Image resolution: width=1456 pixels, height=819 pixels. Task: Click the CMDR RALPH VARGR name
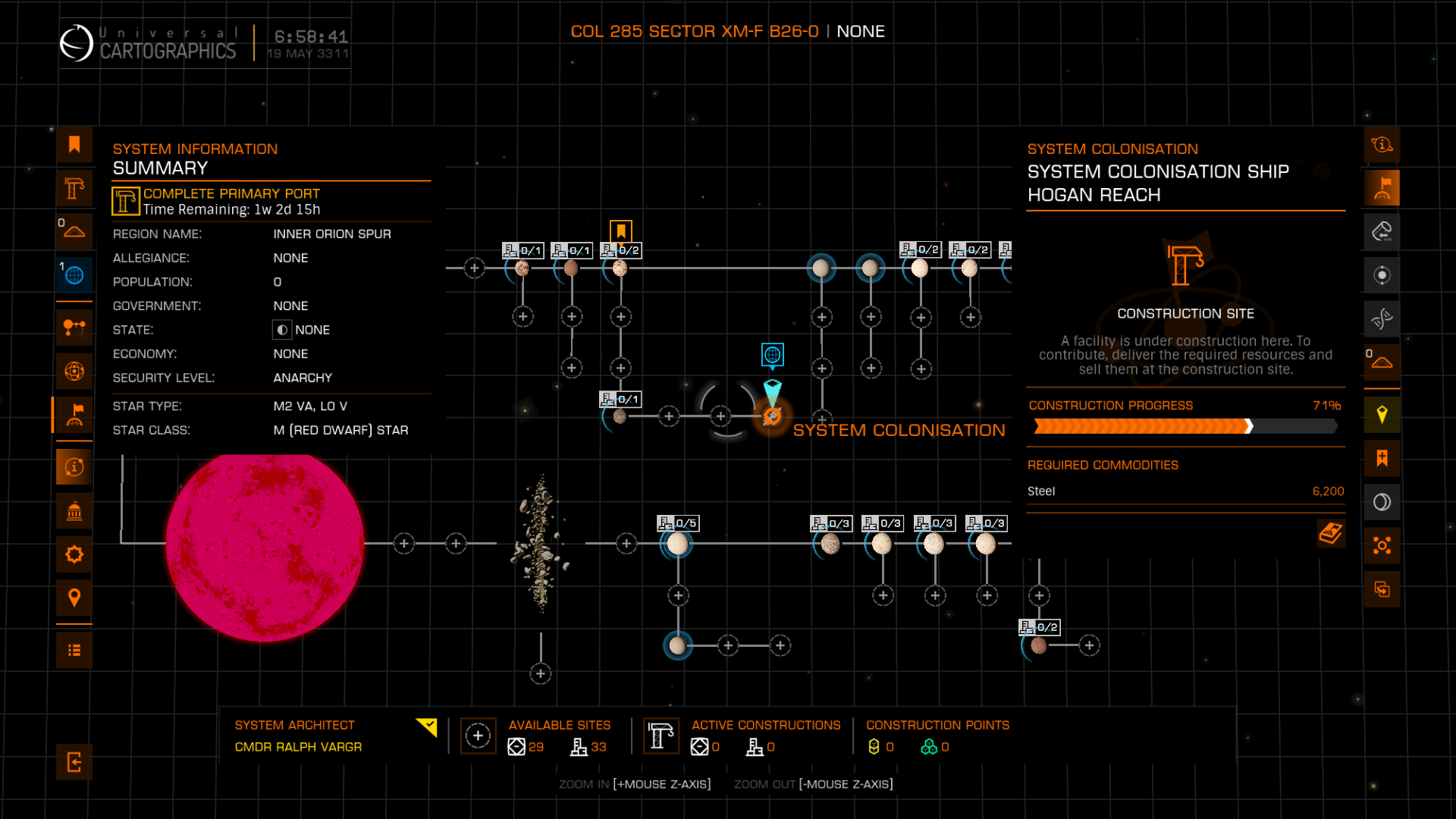298,747
